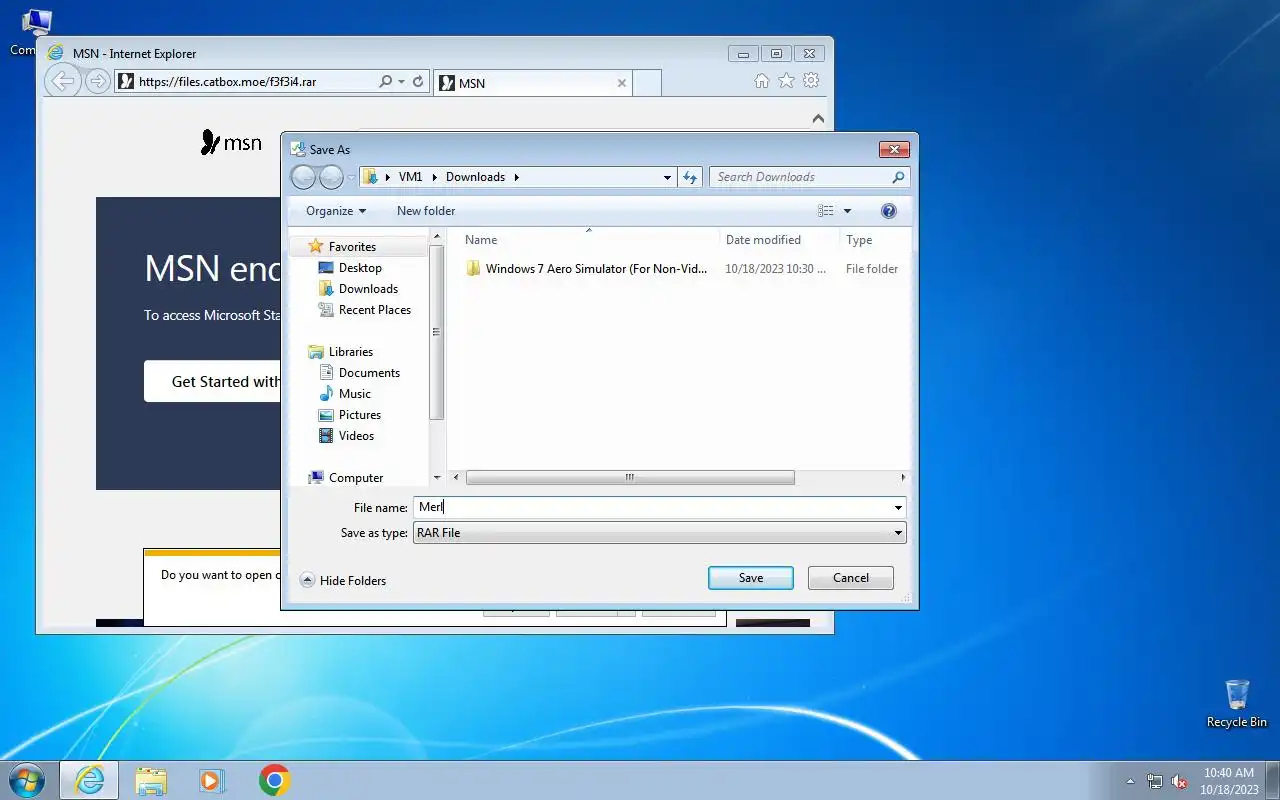Select Recent Places in navigation pane
This screenshot has width=1280, height=800.
(x=374, y=310)
